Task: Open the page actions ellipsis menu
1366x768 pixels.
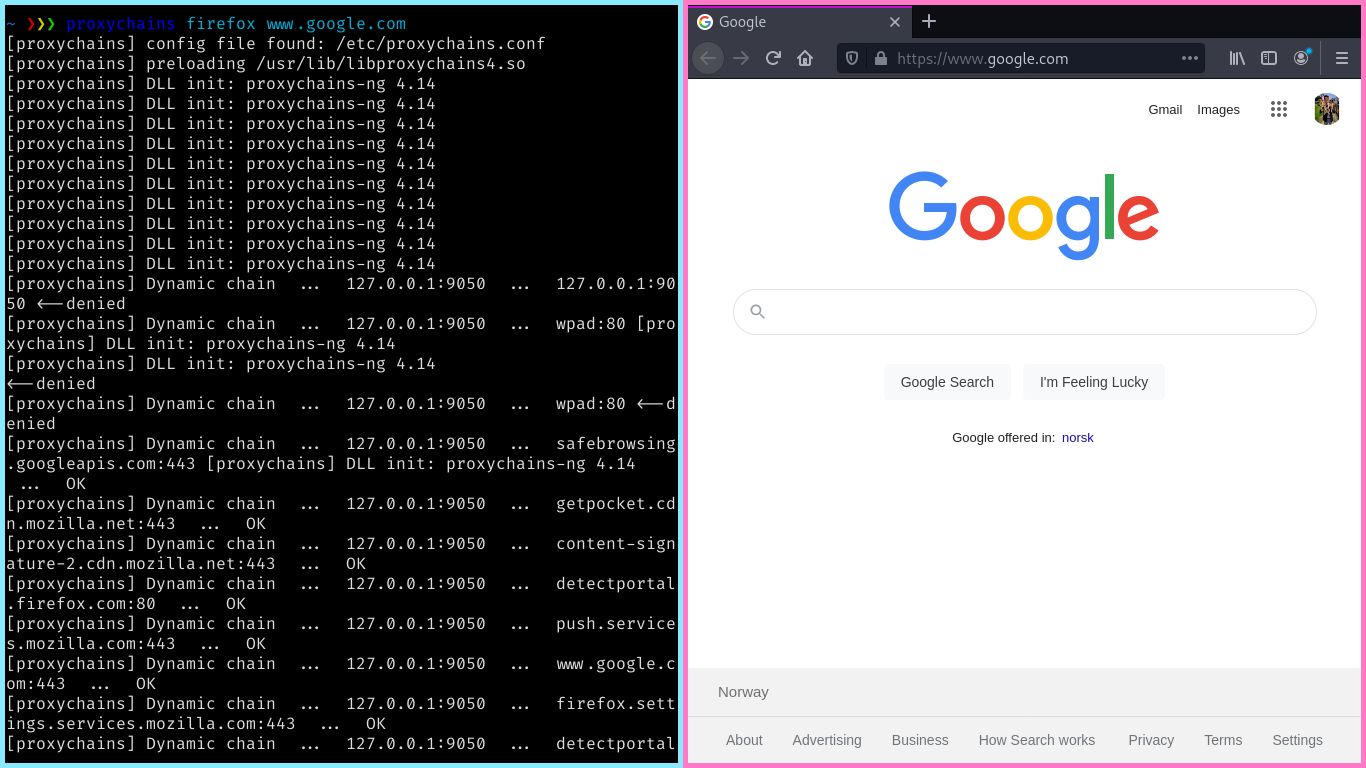Action: click(1190, 58)
